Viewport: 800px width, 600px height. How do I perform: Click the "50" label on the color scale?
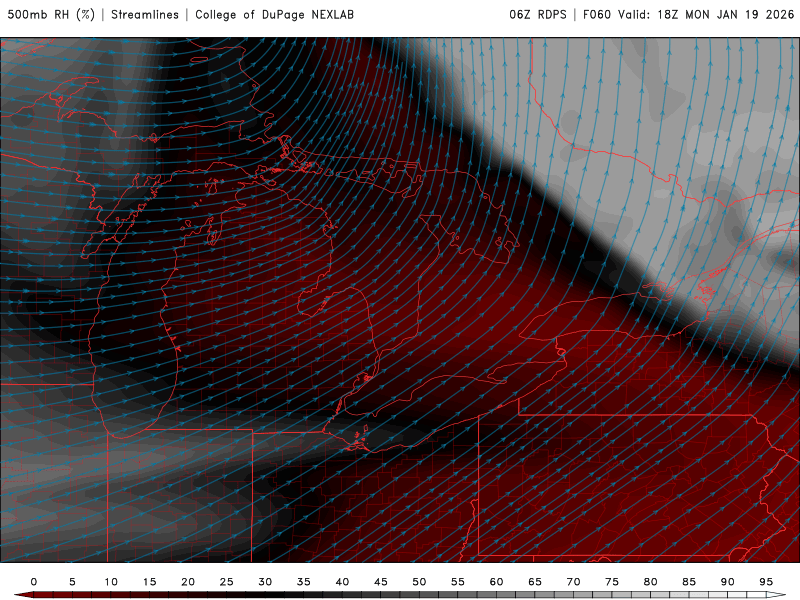coord(419,582)
